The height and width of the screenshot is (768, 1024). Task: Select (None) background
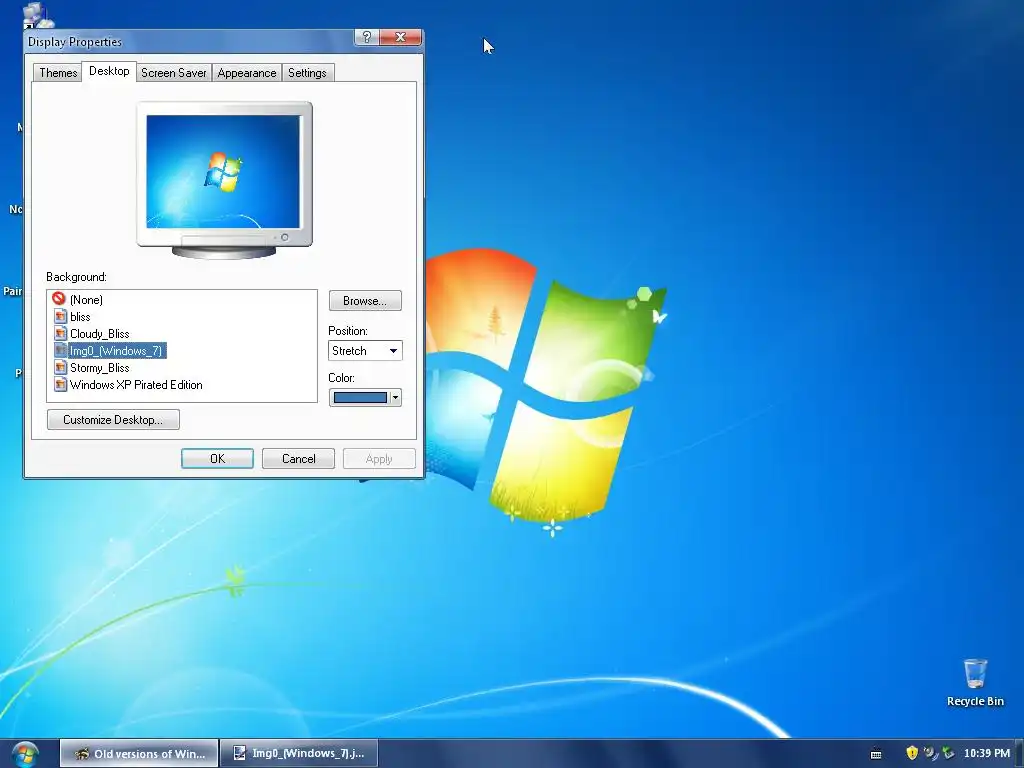[x=86, y=300]
